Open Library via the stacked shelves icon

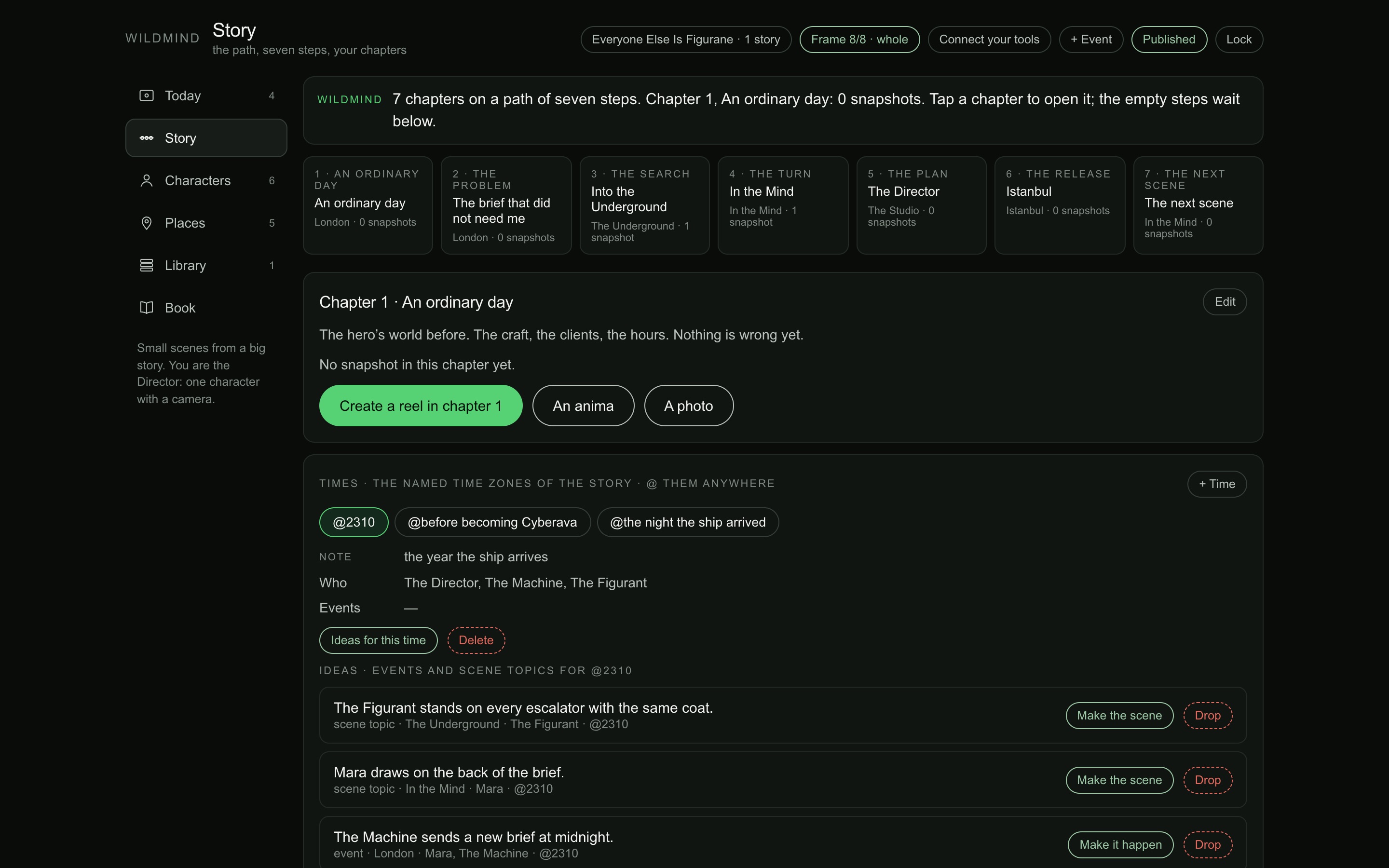point(146,265)
